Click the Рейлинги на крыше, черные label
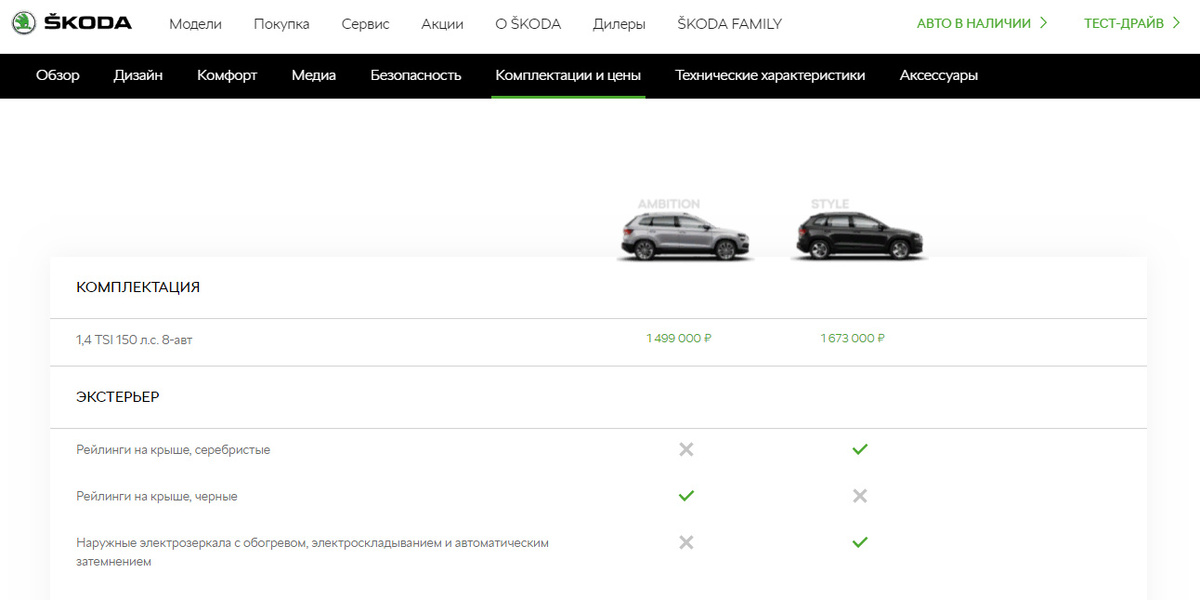This screenshot has height=600, width=1200. (157, 496)
